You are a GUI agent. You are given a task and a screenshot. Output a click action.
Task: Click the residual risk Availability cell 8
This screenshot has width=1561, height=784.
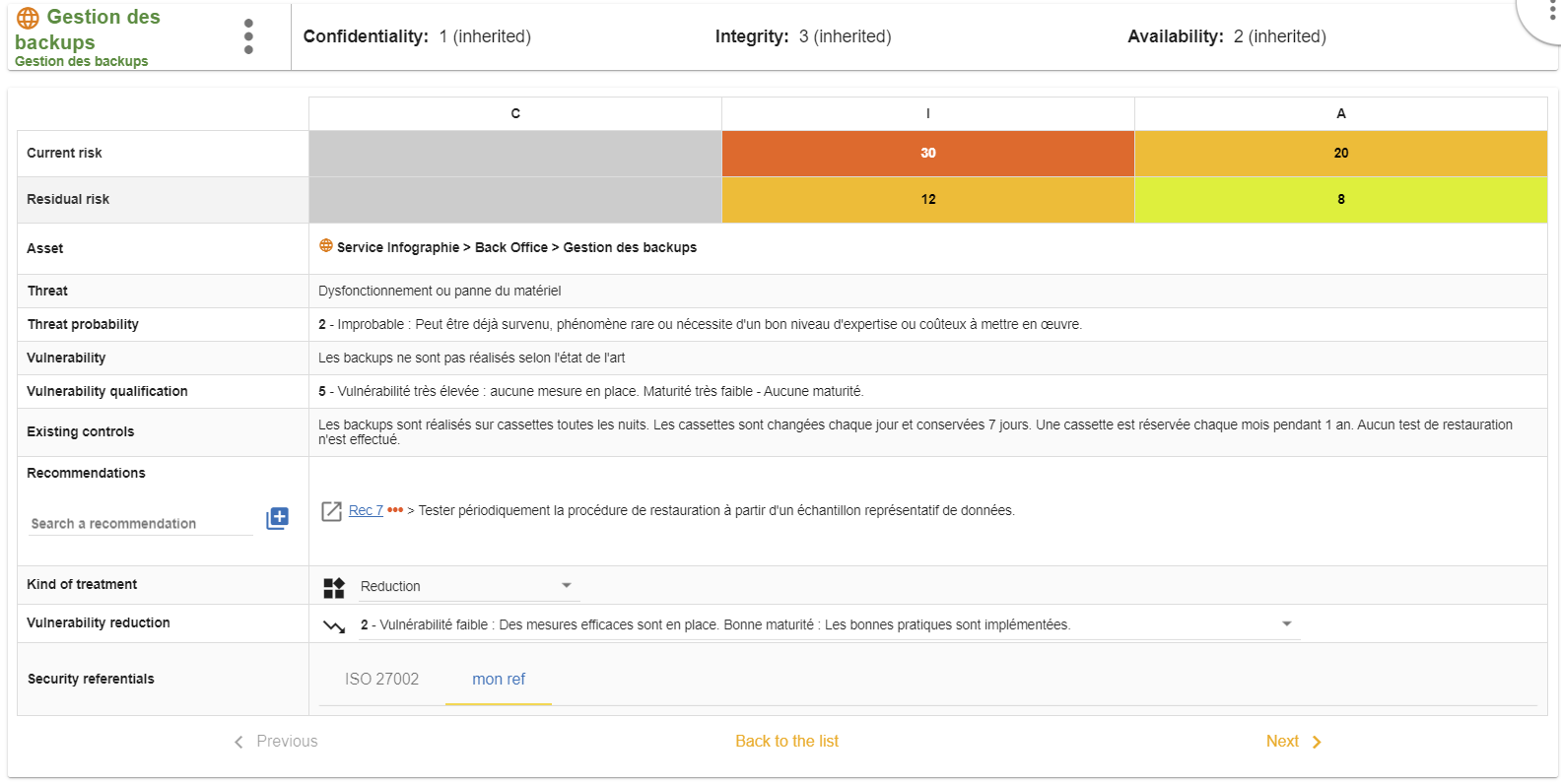click(1341, 199)
